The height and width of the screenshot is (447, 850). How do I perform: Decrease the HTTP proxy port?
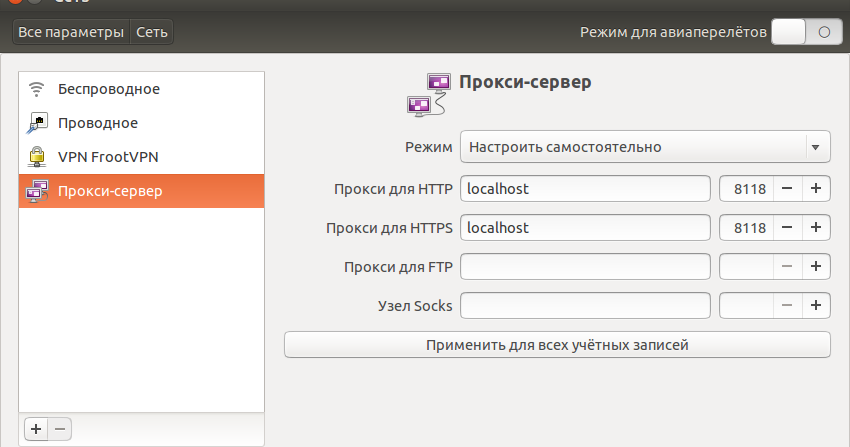point(787,189)
